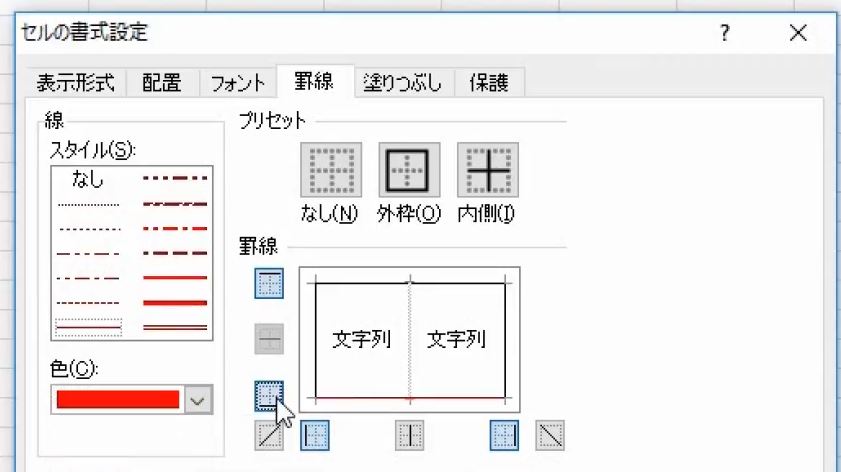Switch to the 保護 tab
The width and height of the screenshot is (841, 472).
click(489, 83)
